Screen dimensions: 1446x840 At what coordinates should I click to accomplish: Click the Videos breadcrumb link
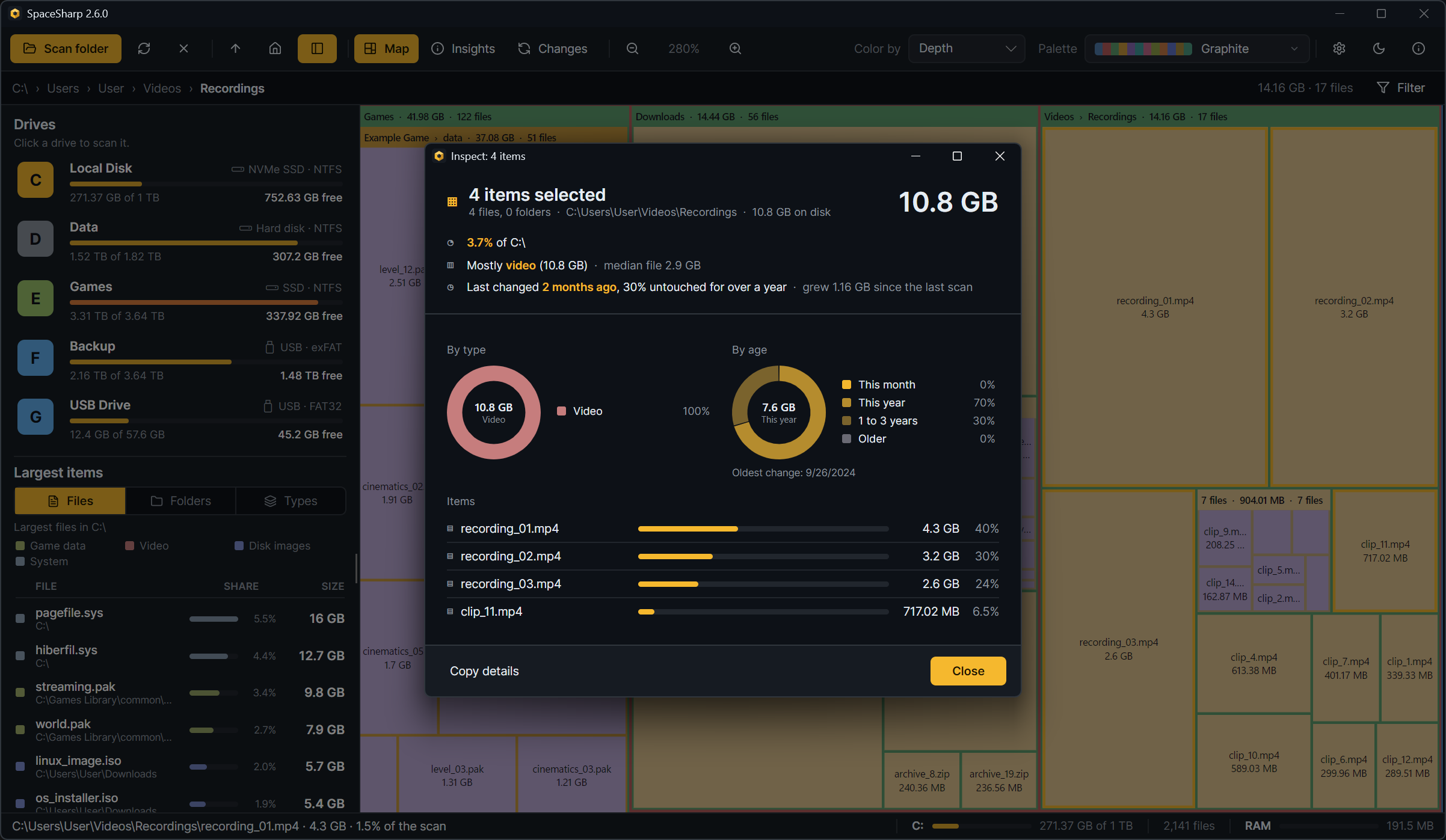162,88
